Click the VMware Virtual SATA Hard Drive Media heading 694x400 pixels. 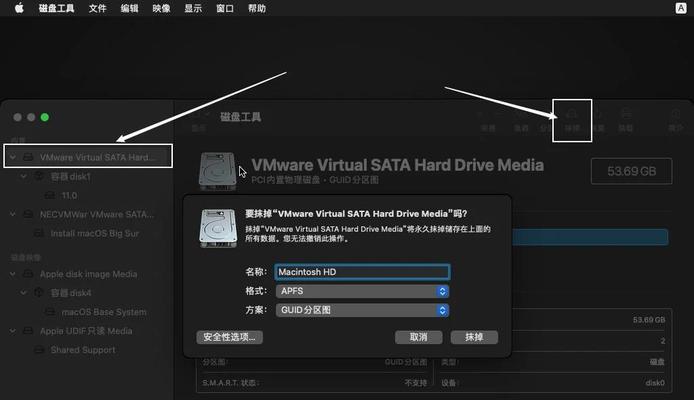397,165
